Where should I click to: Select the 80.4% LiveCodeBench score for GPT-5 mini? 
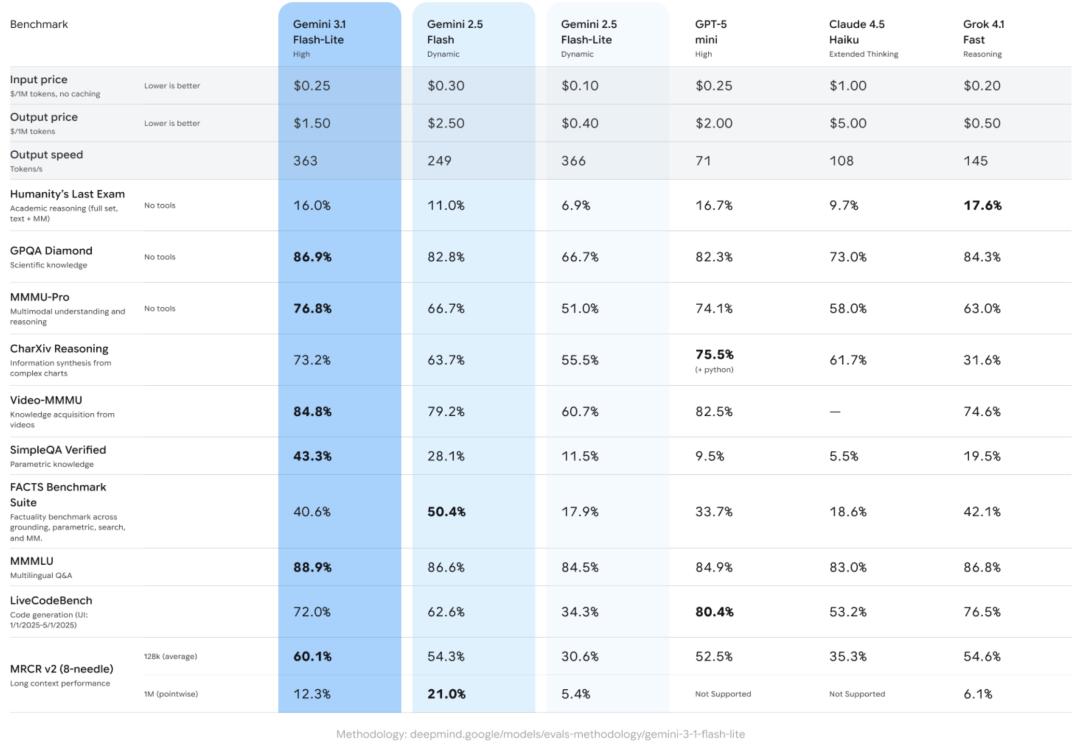coord(714,612)
